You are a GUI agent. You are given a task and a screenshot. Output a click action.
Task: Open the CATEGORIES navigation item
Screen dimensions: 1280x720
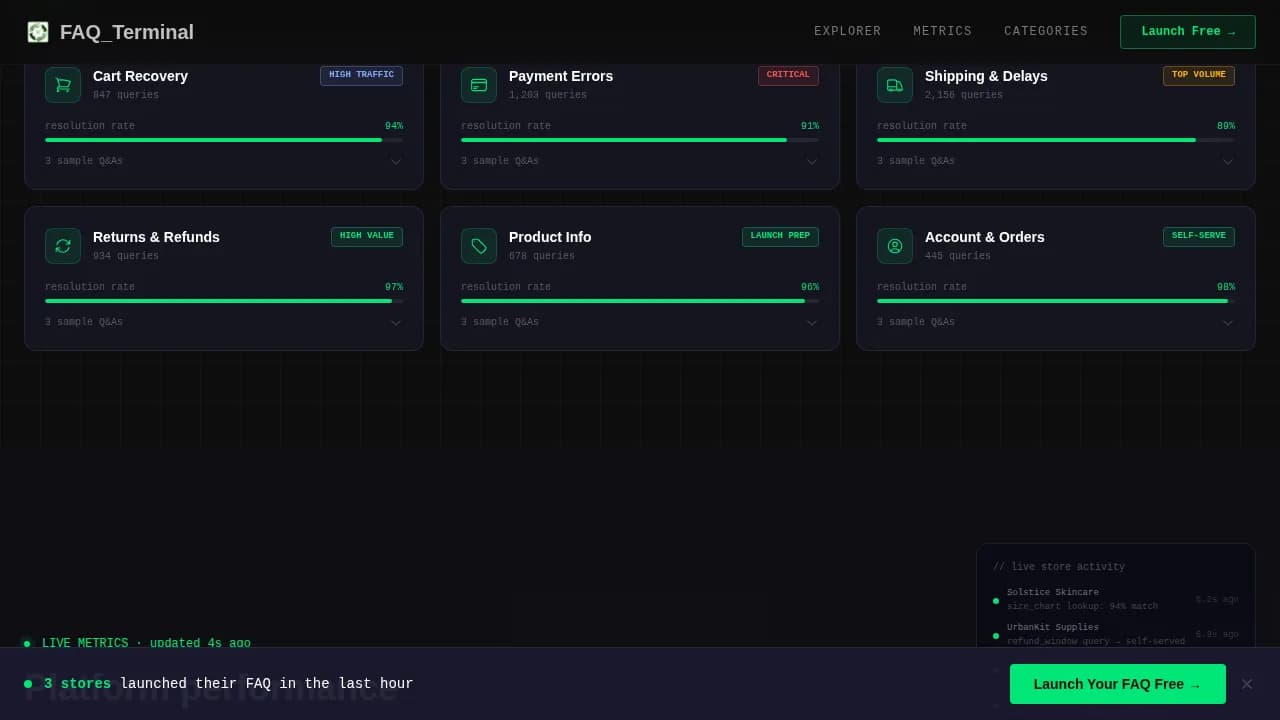coord(1045,31)
